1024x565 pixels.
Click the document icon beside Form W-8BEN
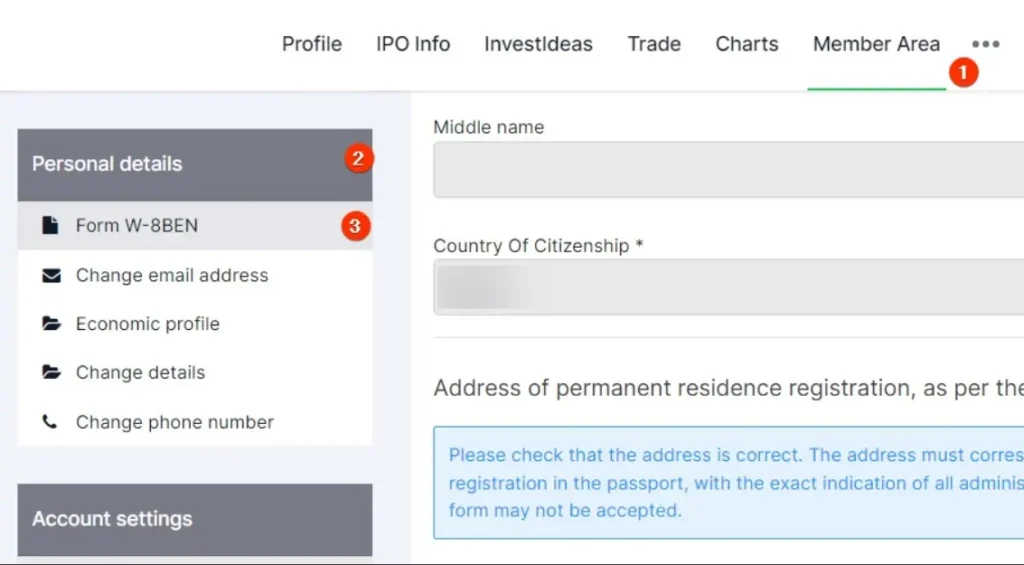[x=50, y=225]
